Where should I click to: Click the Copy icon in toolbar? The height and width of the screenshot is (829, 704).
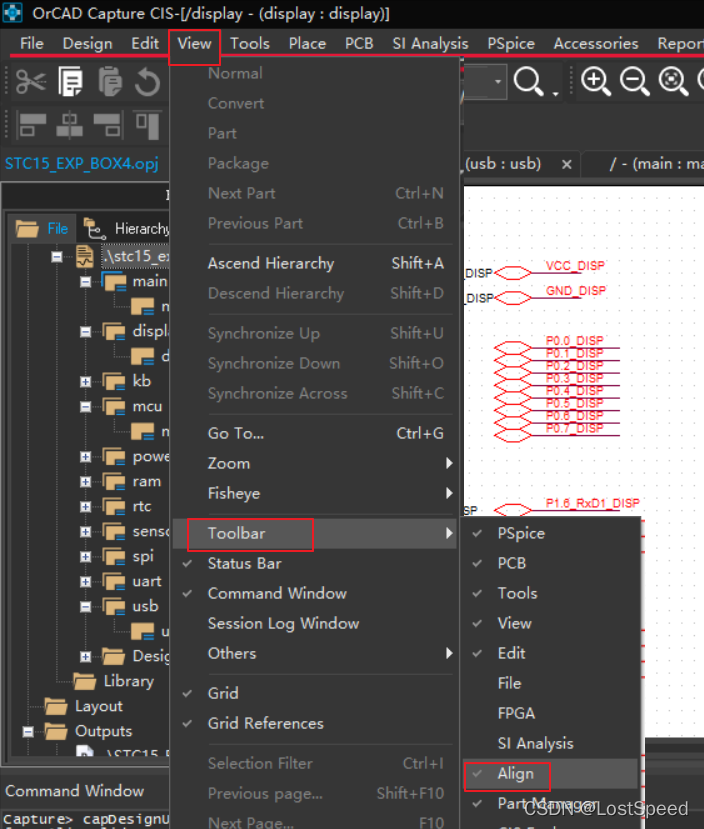(70, 82)
